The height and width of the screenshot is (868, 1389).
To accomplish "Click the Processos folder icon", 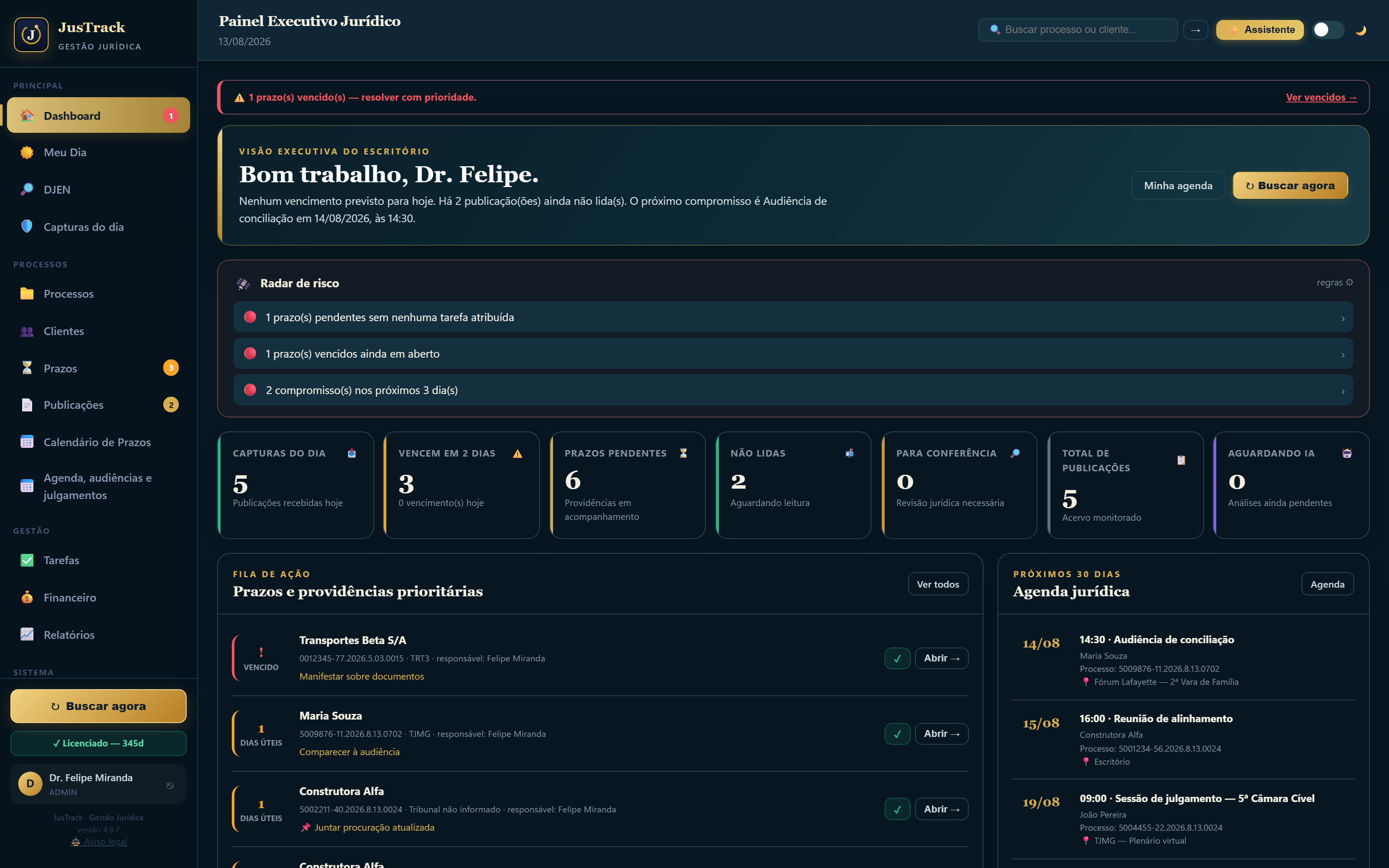I will coord(27,293).
